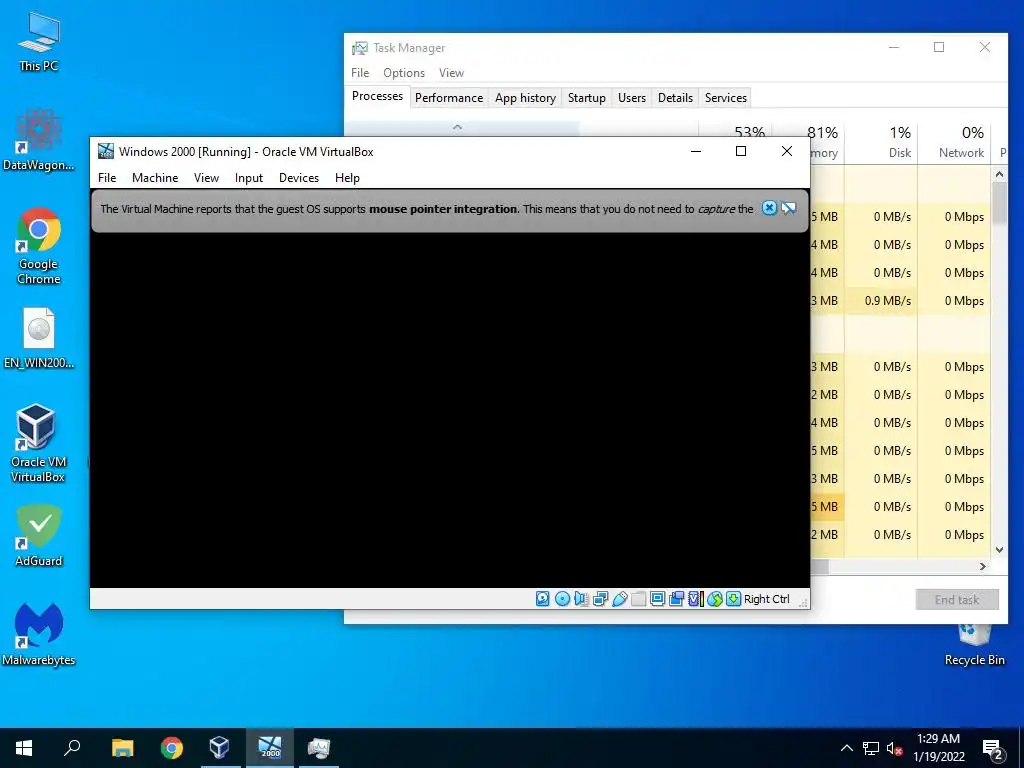This screenshot has width=1024, height=768.
Task: Select the EN_WIN200 ISO file on desktop
Action: pos(39,339)
